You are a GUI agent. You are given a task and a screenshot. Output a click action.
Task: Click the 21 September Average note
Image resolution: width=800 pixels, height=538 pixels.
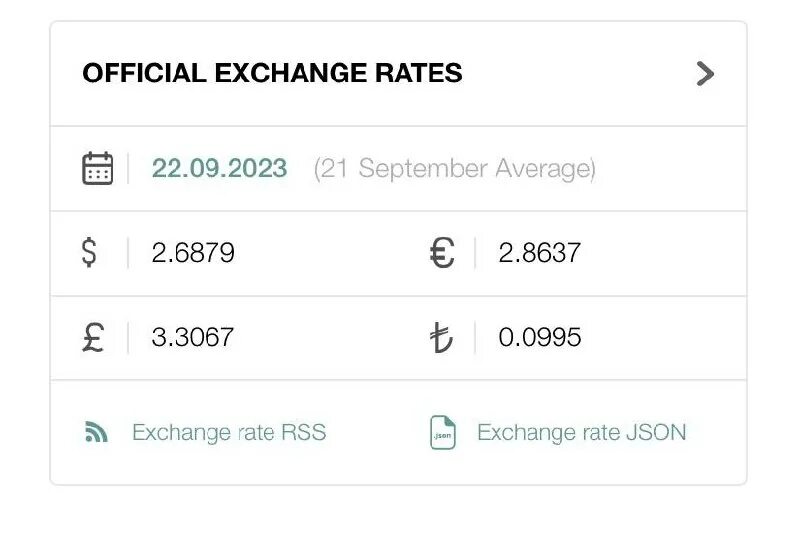click(455, 169)
